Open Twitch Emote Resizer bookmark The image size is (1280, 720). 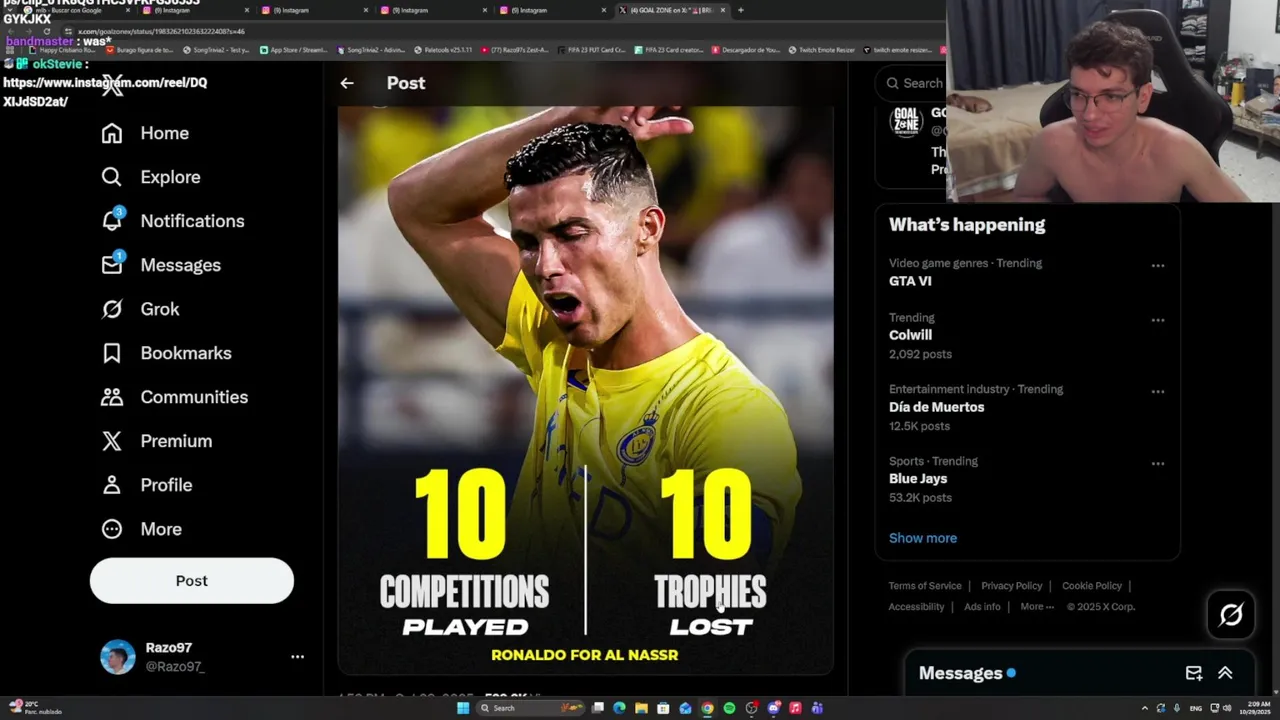click(x=822, y=49)
